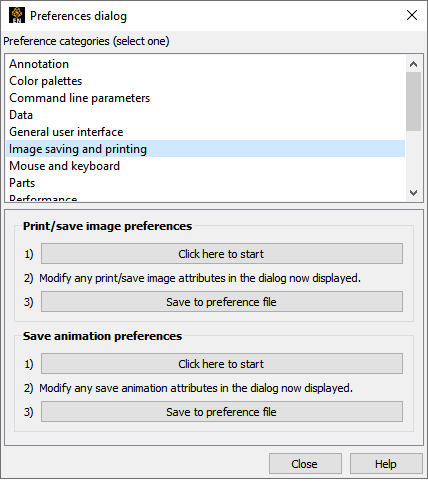Click the Close button at bottom
The width and height of the screenshot is (428, 484).
click(x=305, y=464)
